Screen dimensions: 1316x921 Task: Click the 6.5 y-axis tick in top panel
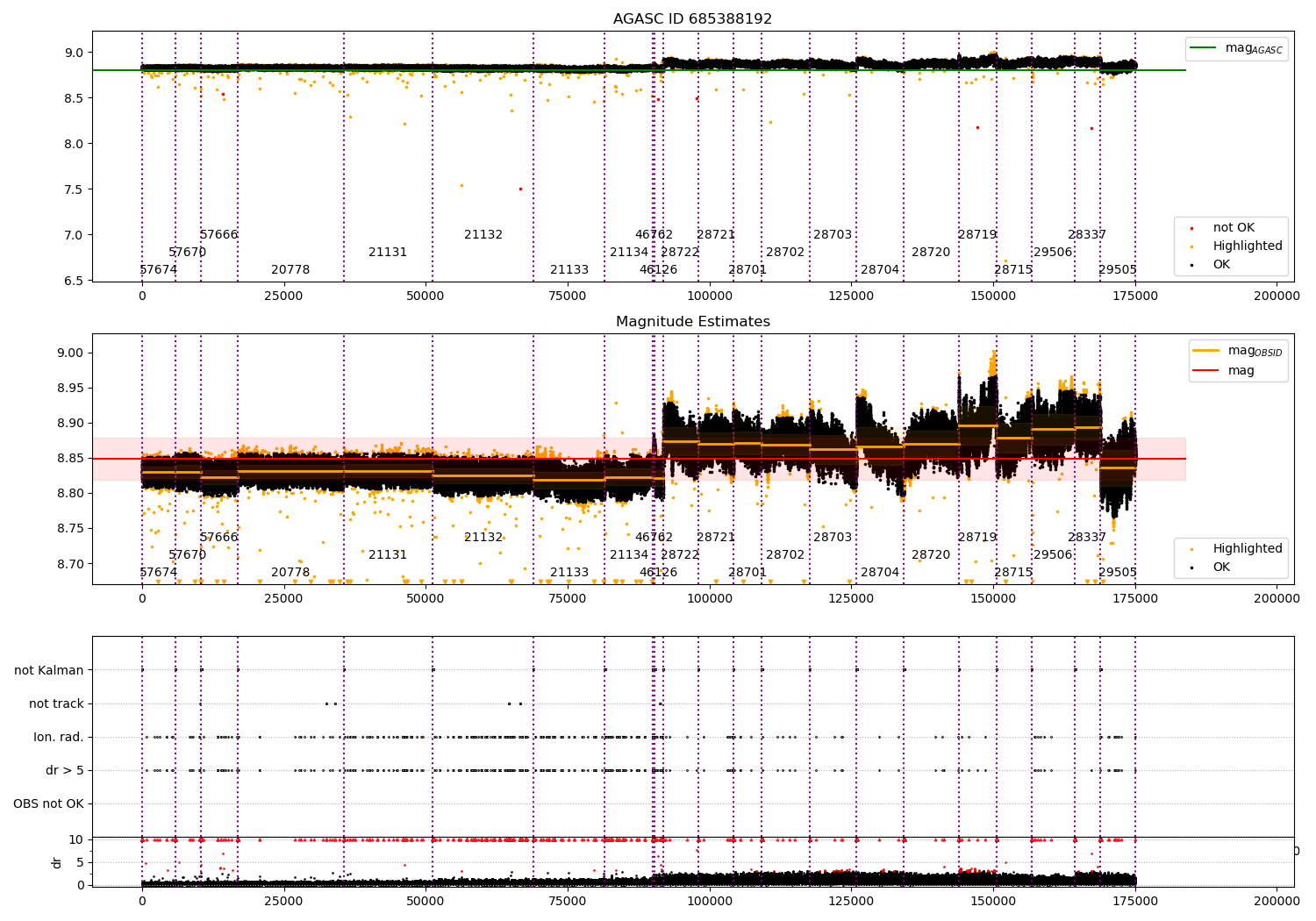point(75,281)
